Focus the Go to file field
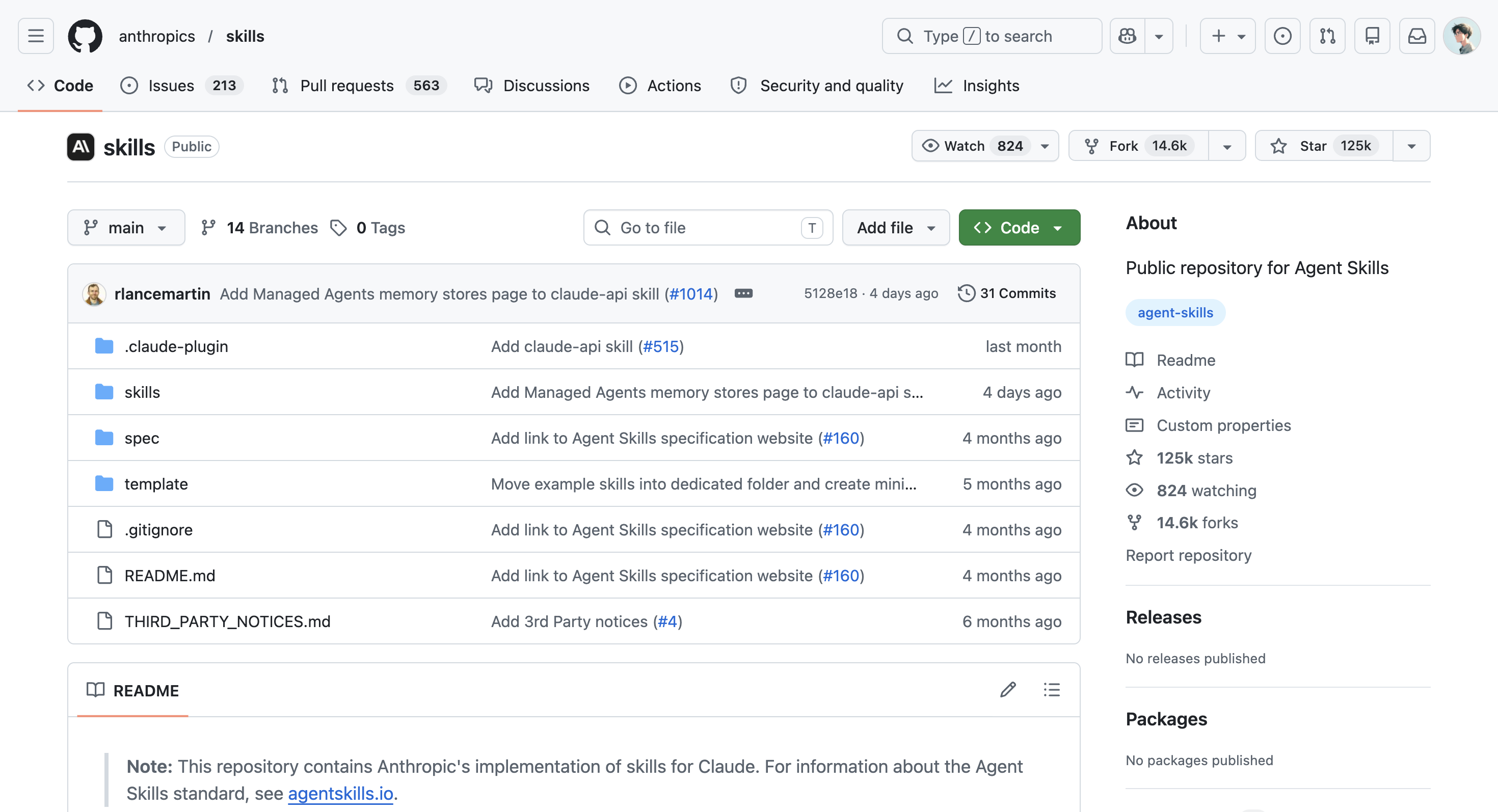 pos(708,227)
